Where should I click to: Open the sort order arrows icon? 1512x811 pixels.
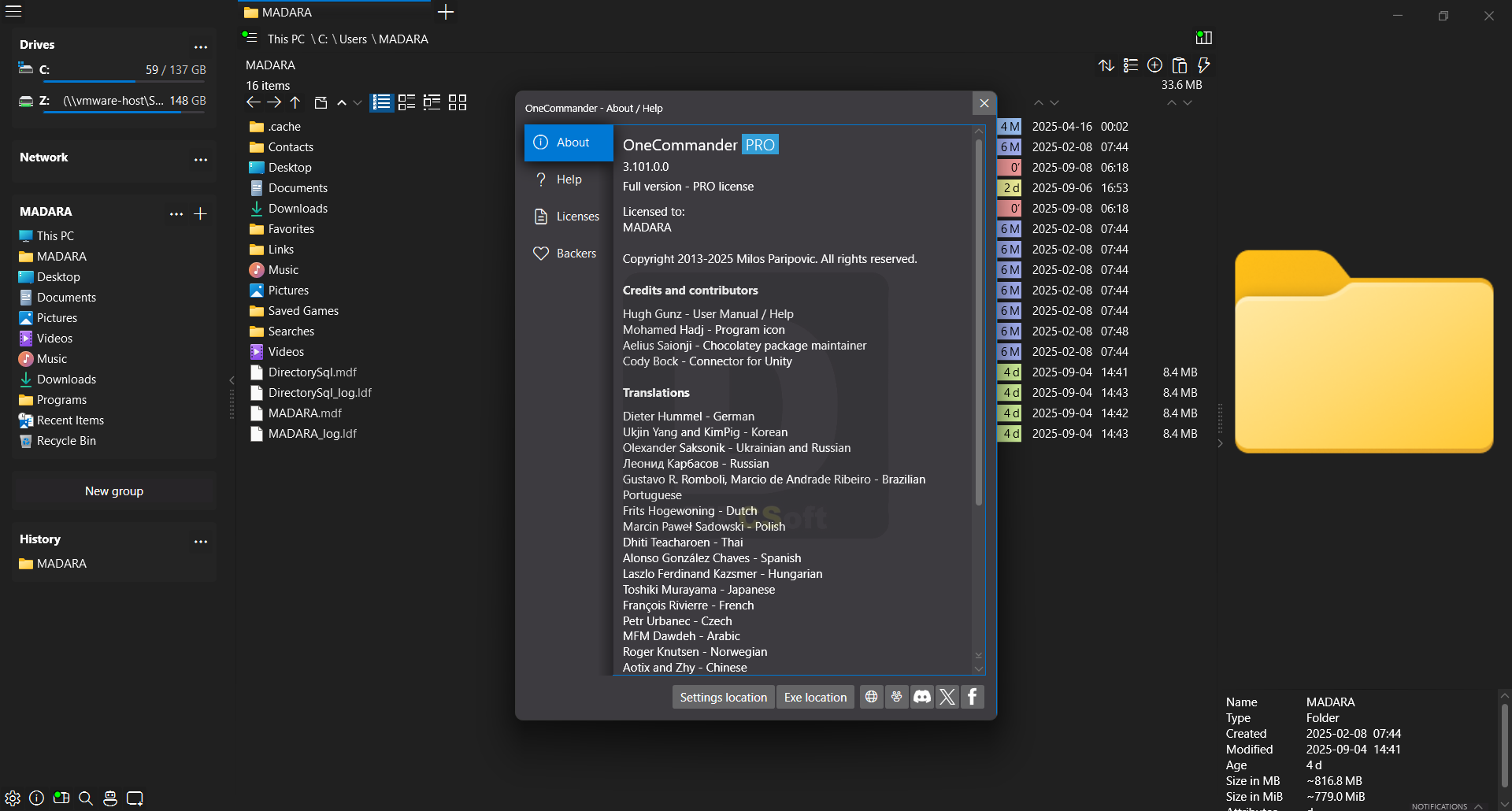point(1106,65)
